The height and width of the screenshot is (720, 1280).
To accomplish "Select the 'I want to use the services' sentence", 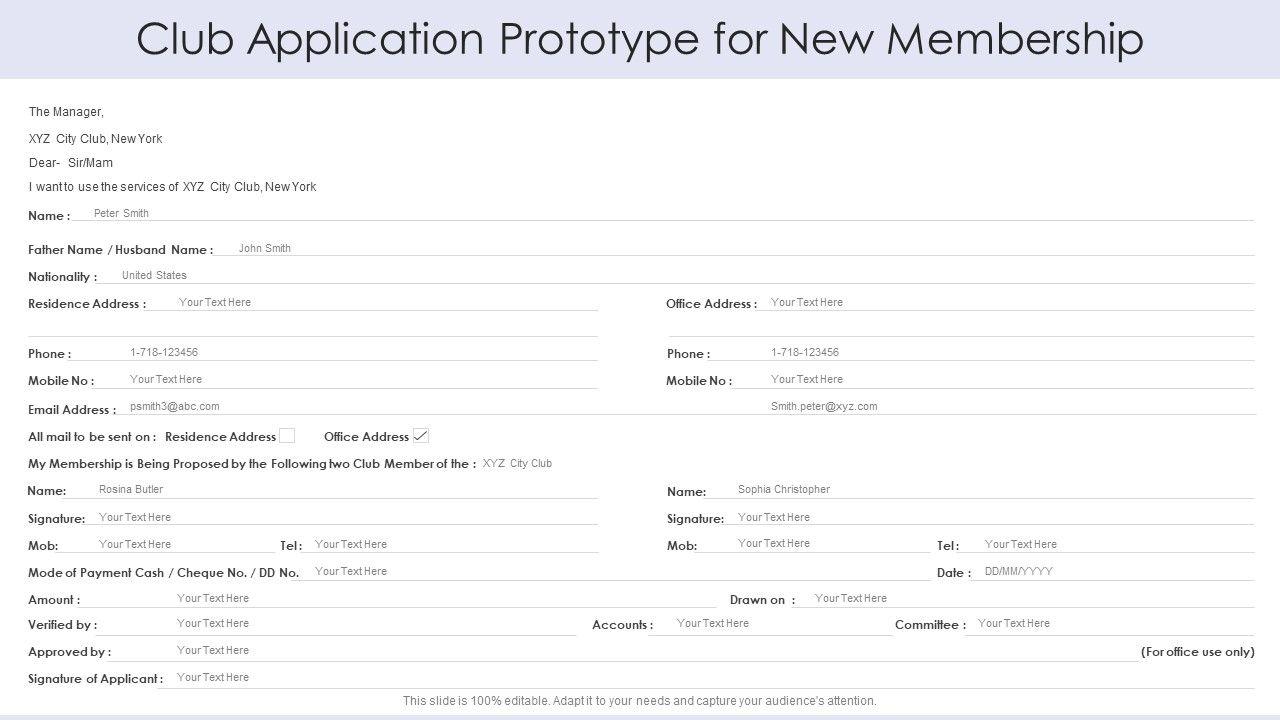I will pos(172,187).
